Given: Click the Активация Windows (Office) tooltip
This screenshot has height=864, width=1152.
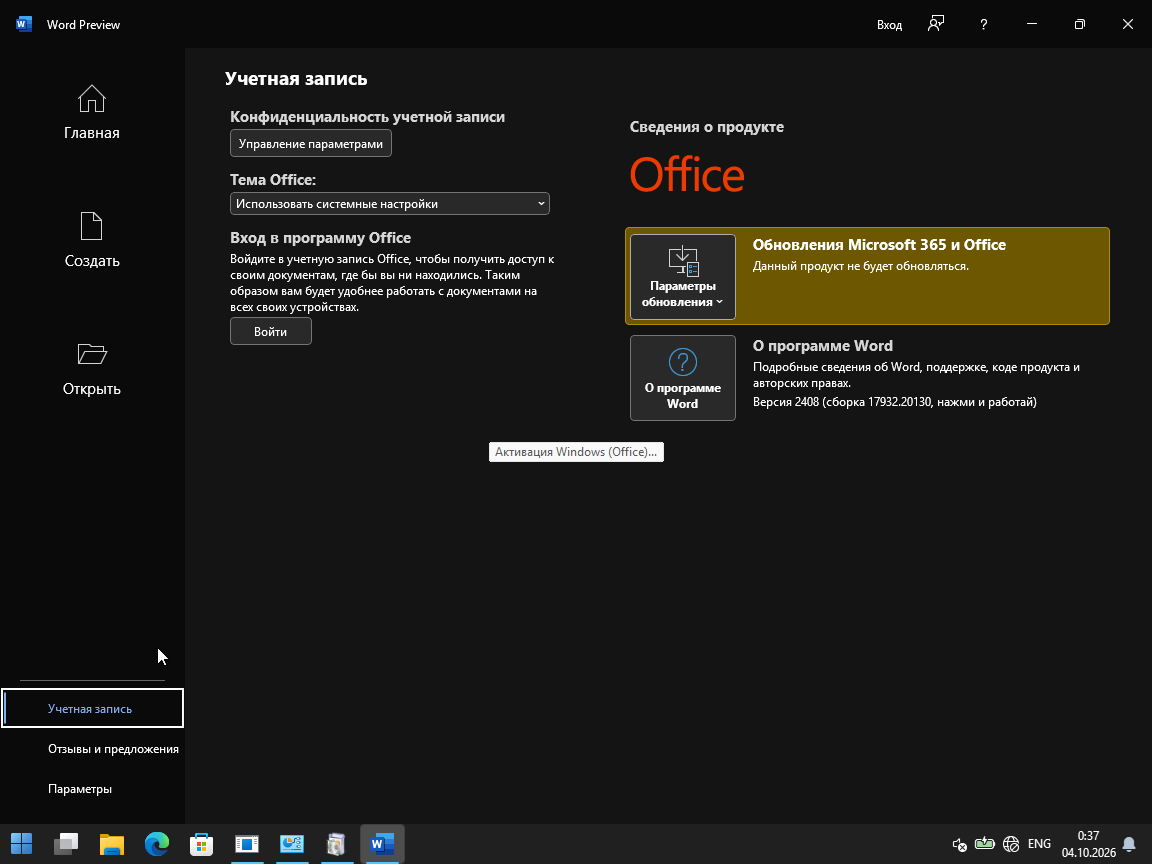Looking at the screenshot, I should coord(576,452).
